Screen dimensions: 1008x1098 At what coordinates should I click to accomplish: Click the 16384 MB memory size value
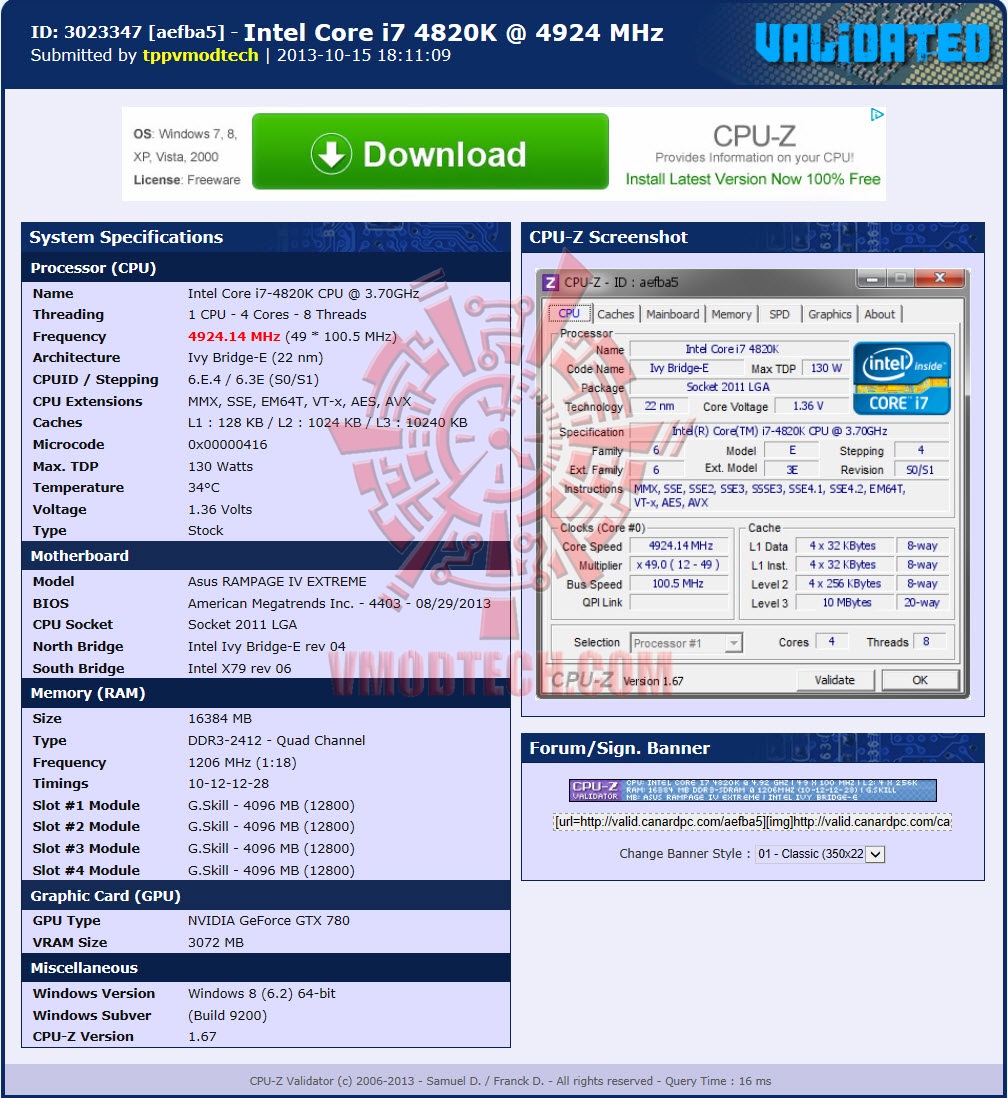pyautogui.click(x=220, y=718)
